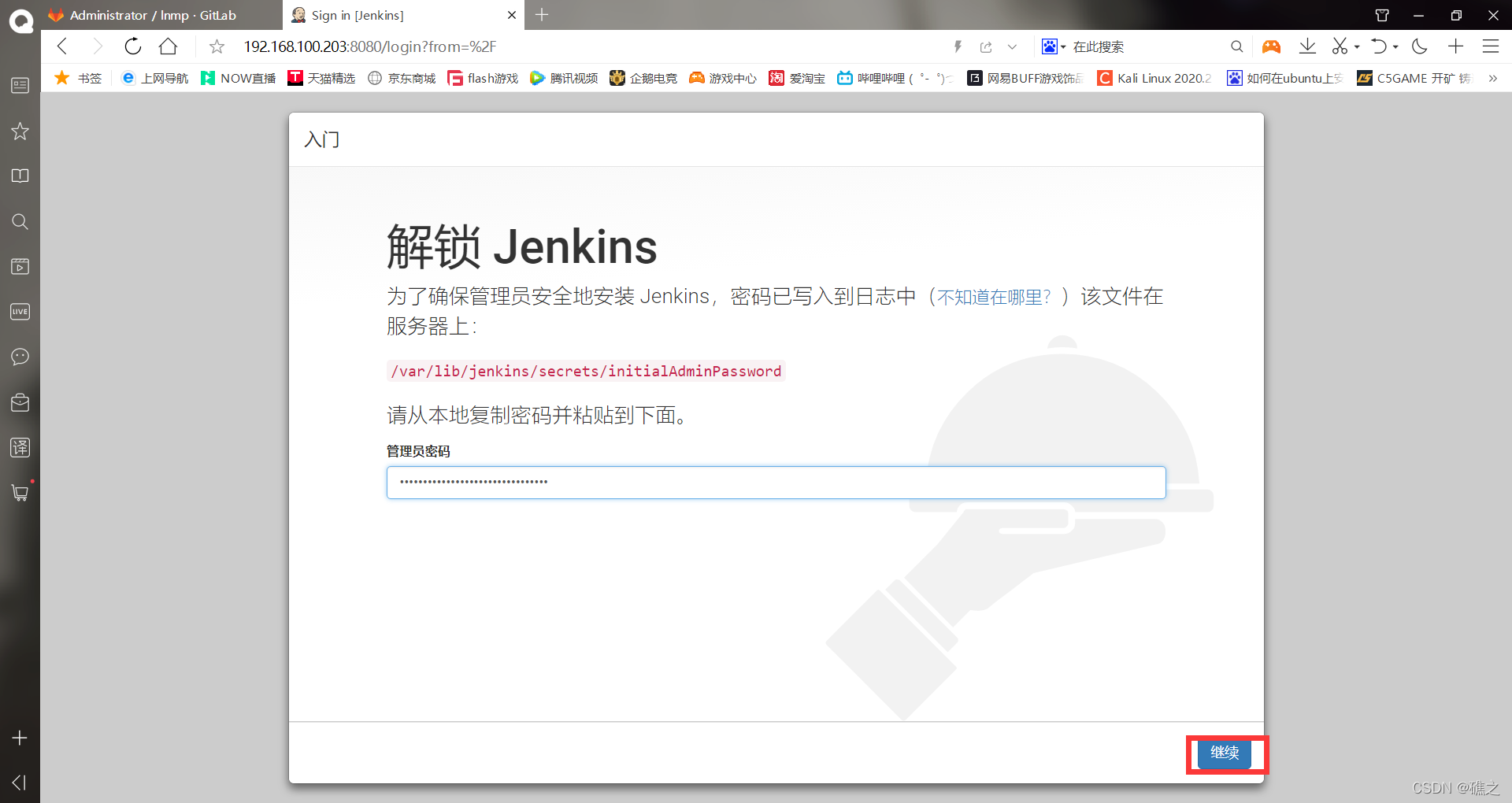Click the scissors screenshot tool
This screenshot has height=803, width=1512.
pyautogui.click(x=1340, y=46)
